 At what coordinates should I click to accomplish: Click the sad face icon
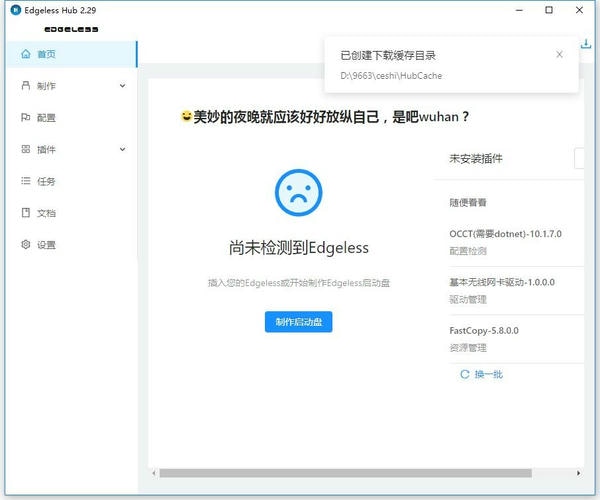(x=298, y=192)
